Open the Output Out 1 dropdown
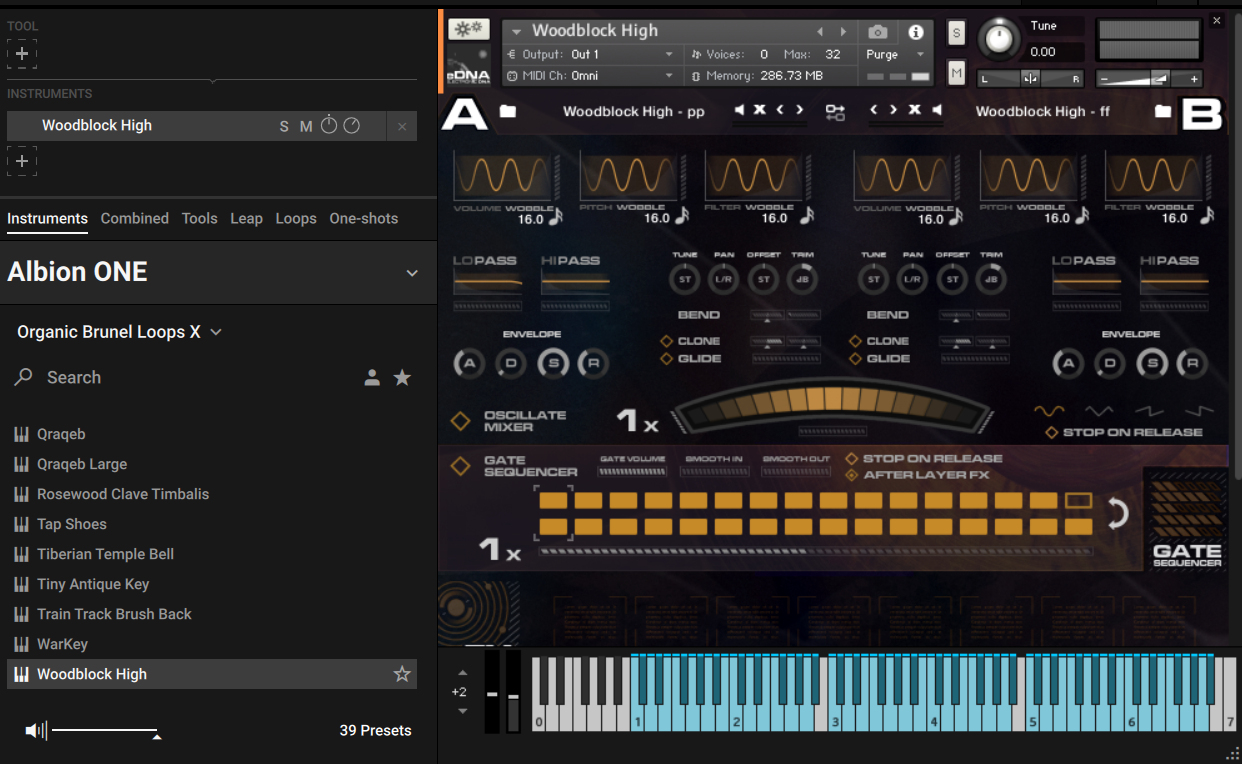 click(x=592, y=54)
